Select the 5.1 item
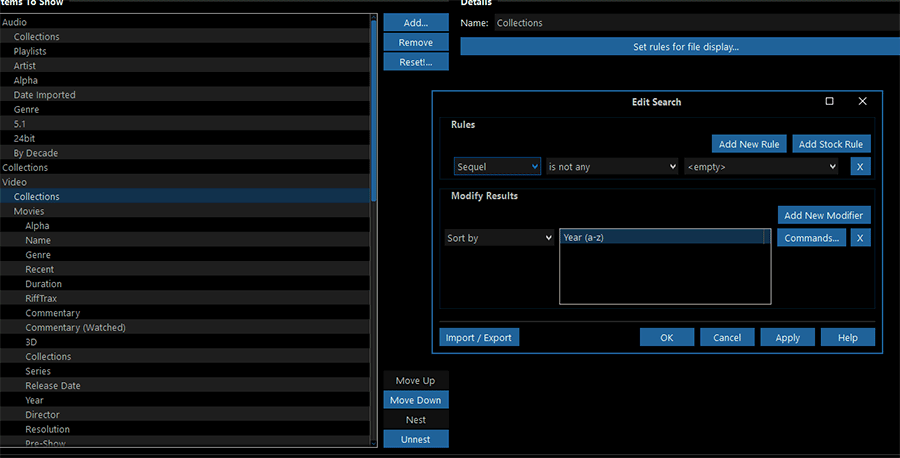 pyautogui.click(x=185, y=123)
